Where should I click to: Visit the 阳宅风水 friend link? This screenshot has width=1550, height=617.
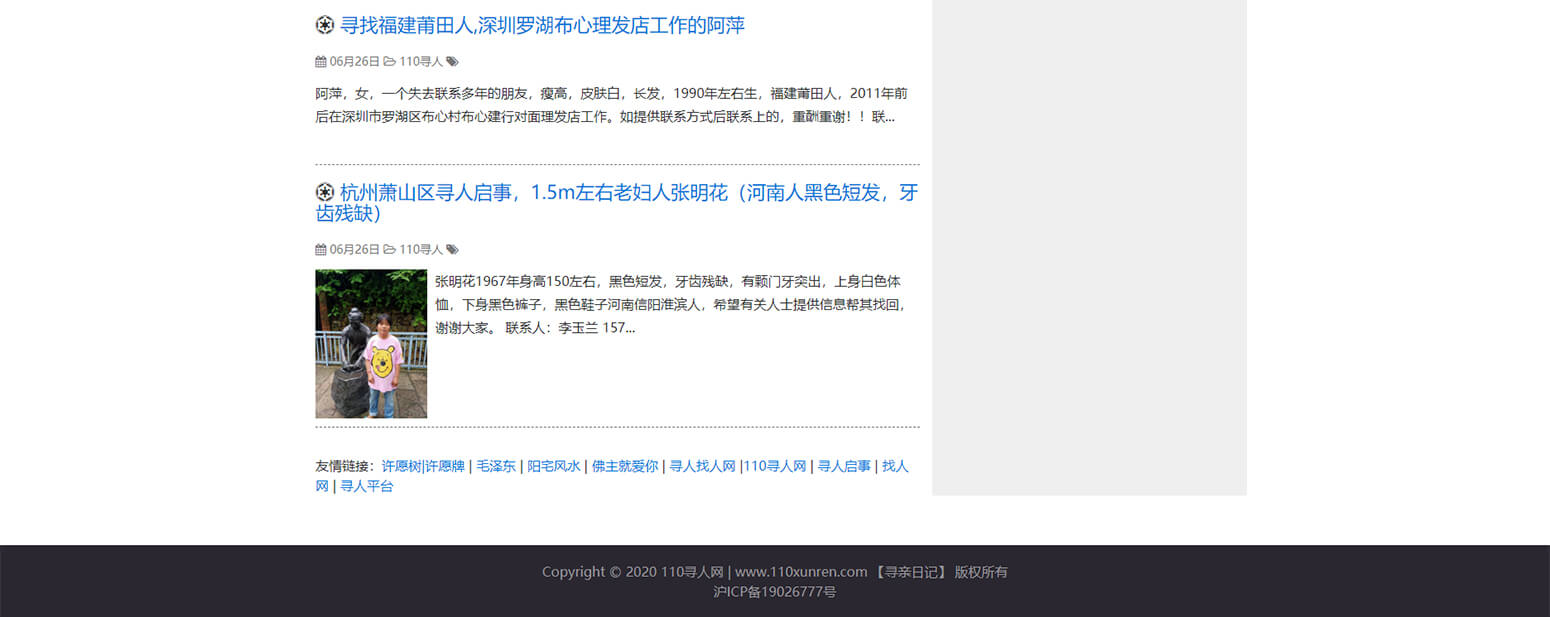553,466
